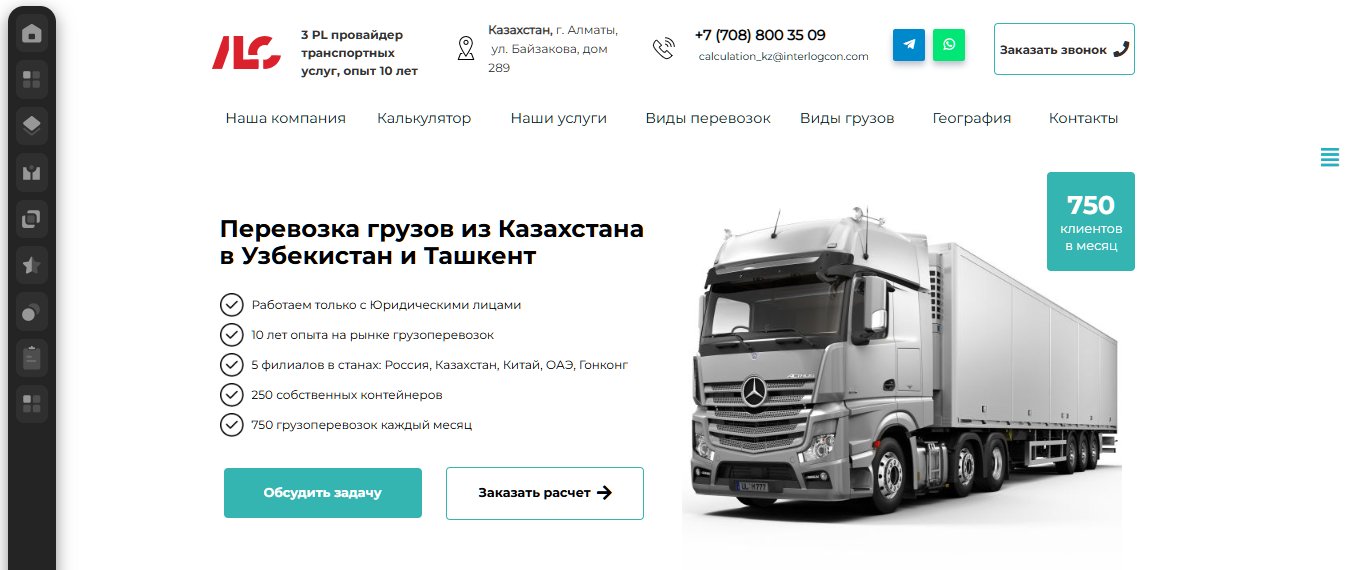Viewport: 1351px width, 570px height.
Task: Expand the Виды грузов menu
Action: click(x=847, y=118)
